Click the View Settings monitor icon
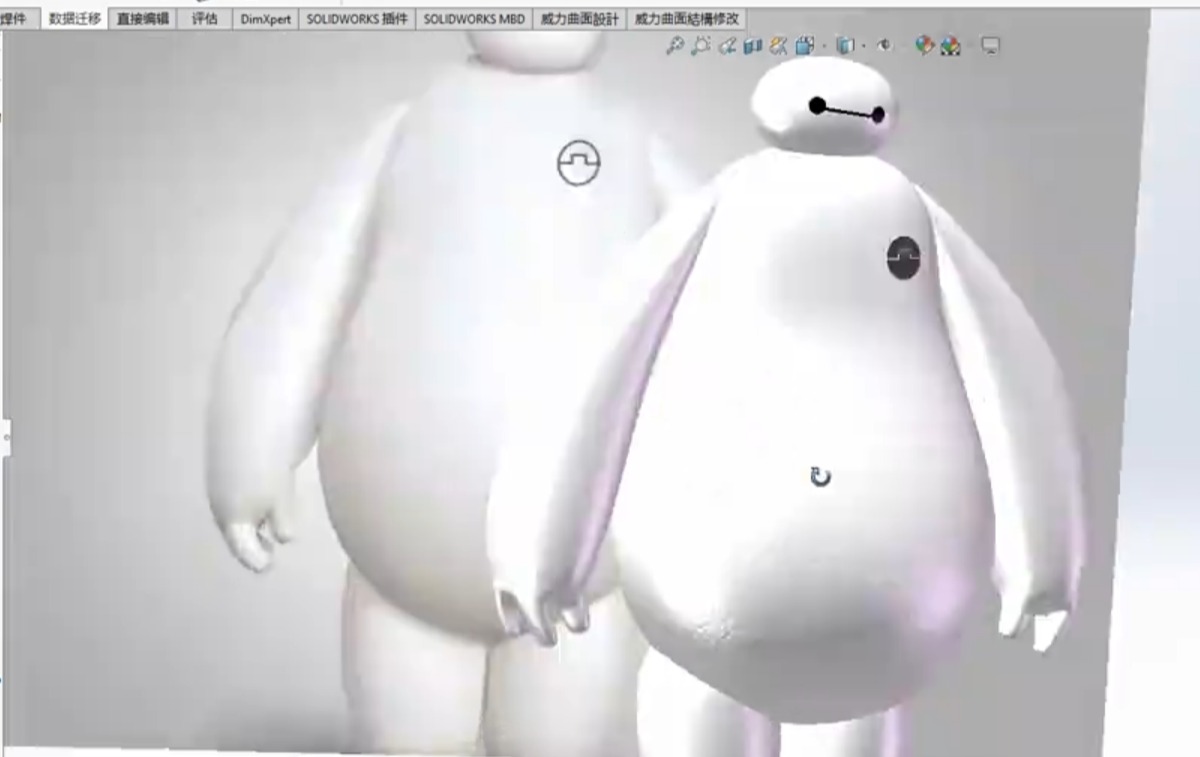The image size is (1200, 757). click(990, 45)
